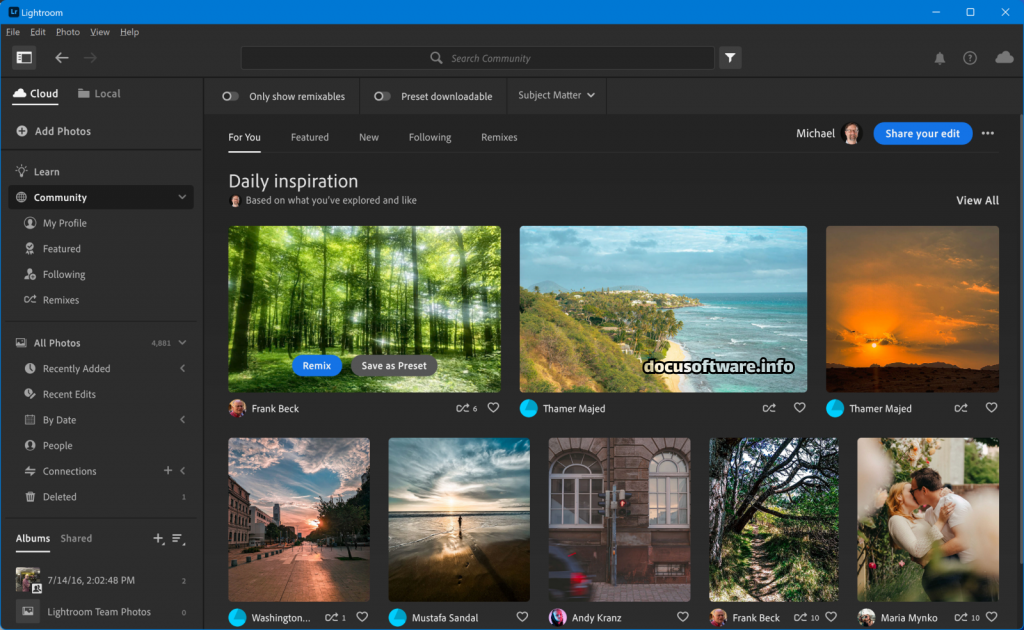
Task: Click the back arrow navigation icon
Action: point(62,58)
